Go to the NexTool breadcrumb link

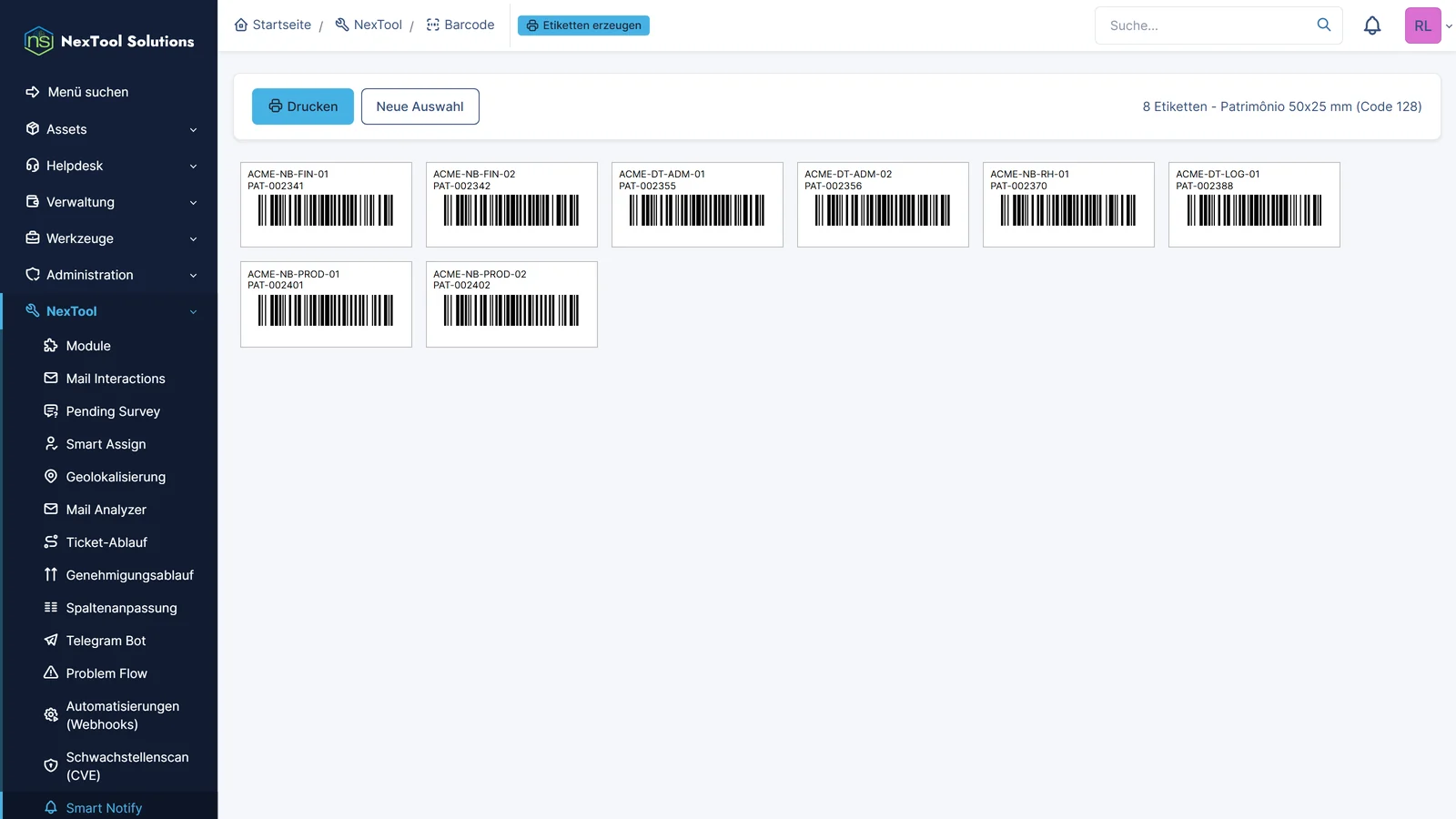coord(369,25)
